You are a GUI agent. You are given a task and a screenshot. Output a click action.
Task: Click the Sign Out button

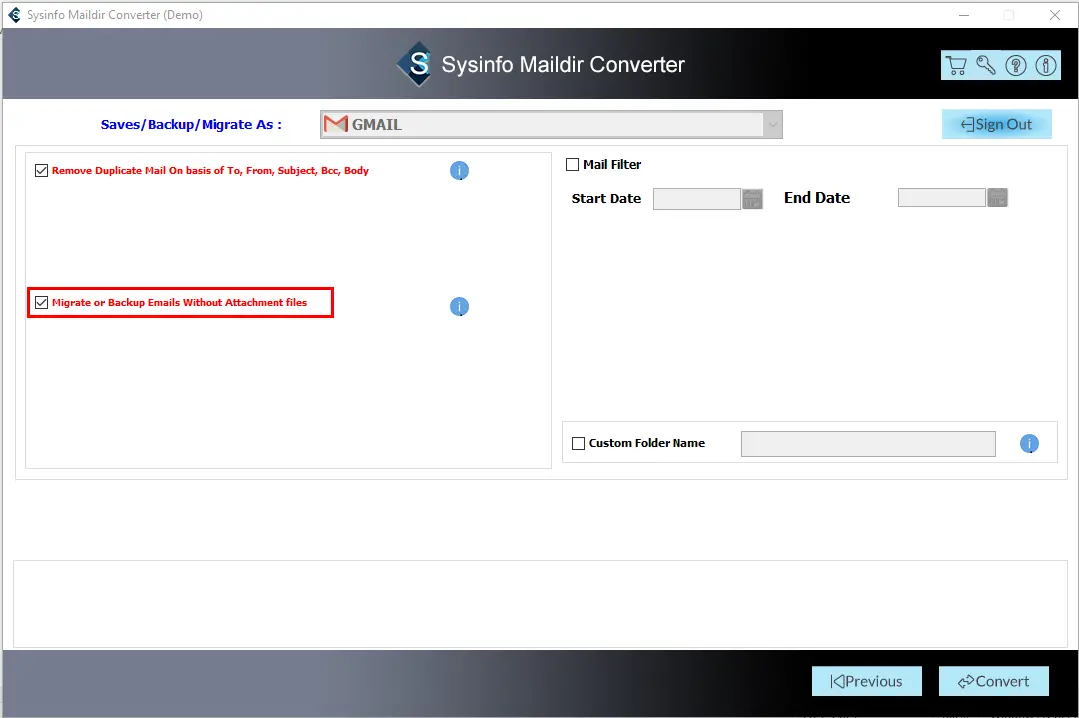pos(996,124)
